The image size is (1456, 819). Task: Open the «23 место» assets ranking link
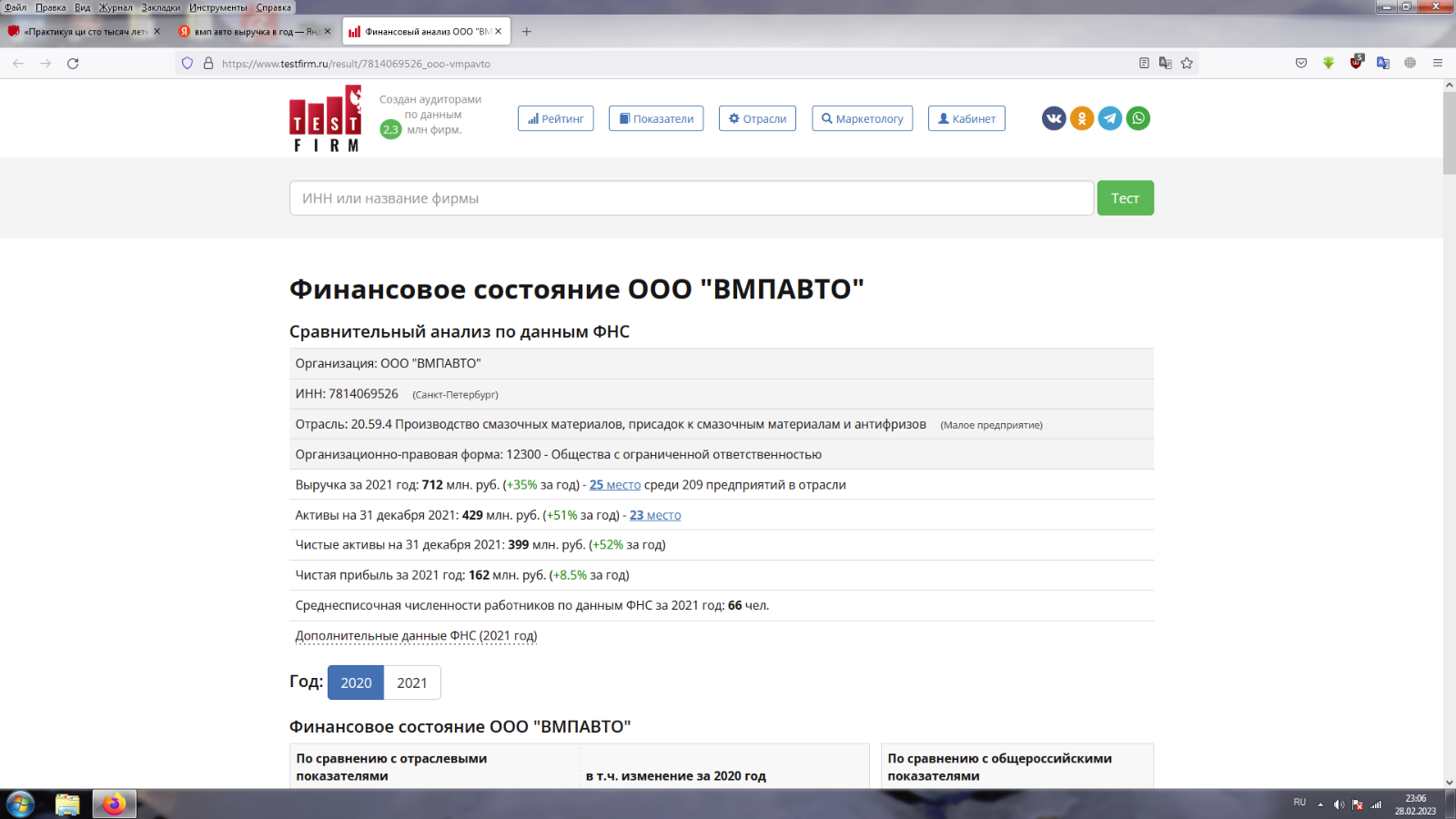coord(655,515)
